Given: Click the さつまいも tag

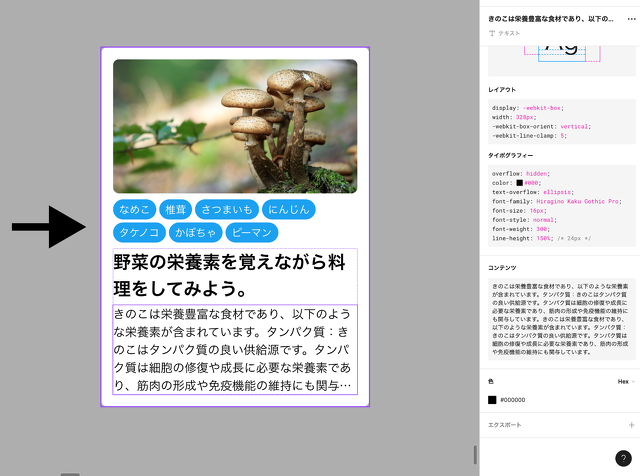Looking at the screenshot, I should [227, 209].
